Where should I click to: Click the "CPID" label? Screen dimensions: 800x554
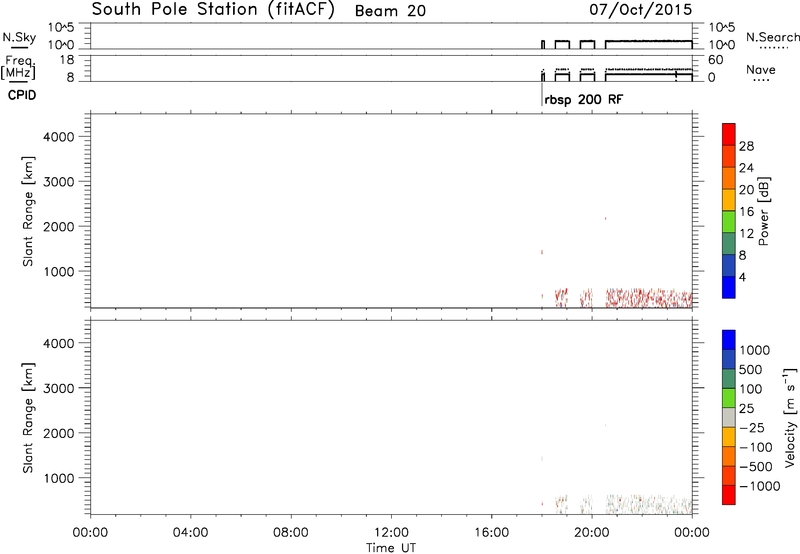coord(22,95)
